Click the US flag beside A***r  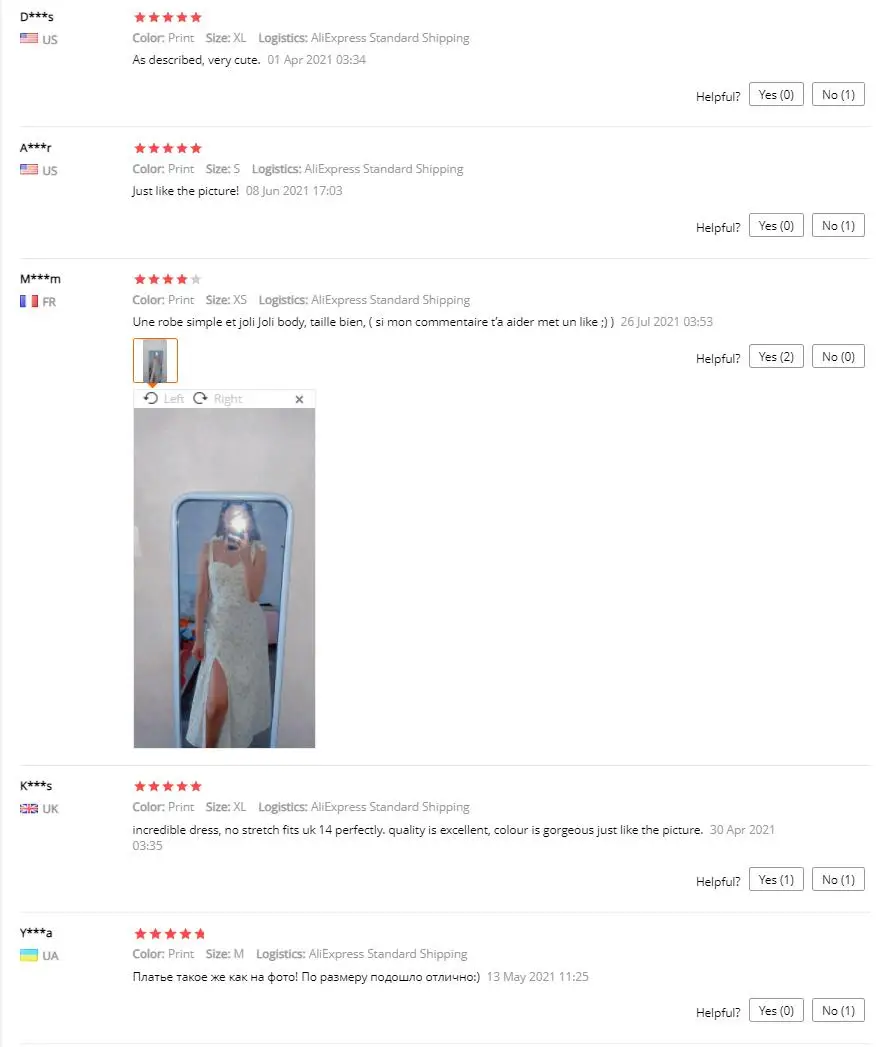pyautogui.click(x=29, y=169)
